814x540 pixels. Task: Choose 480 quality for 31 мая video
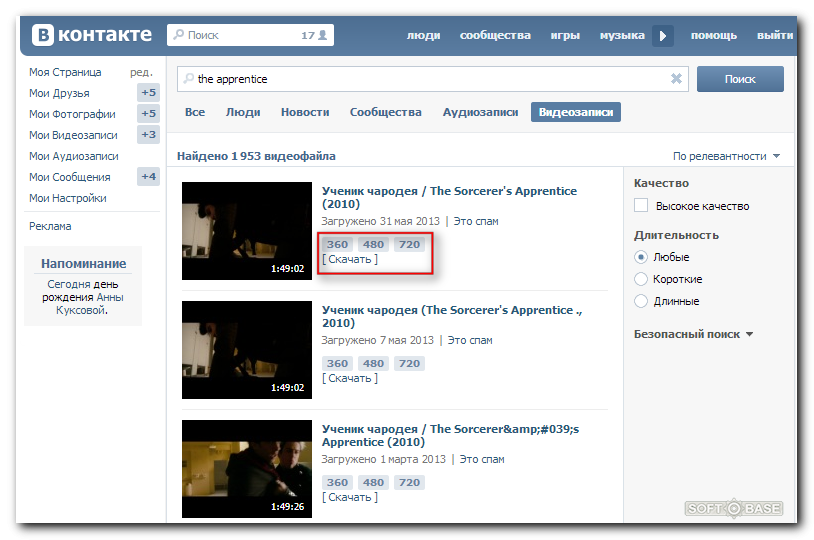373,244
